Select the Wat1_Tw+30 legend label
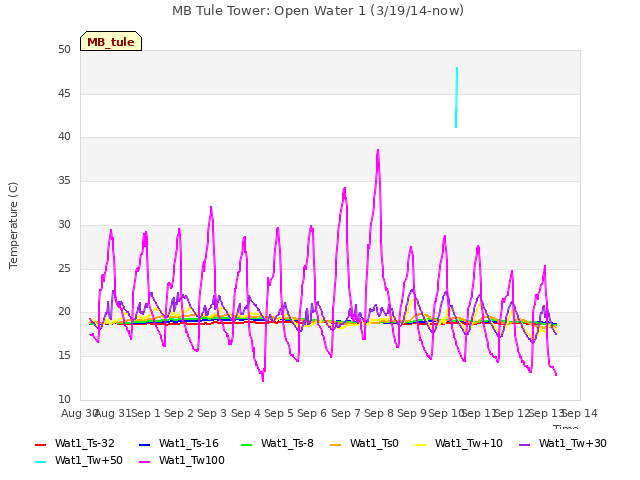640x480 pixels. (x=573, y=443)
